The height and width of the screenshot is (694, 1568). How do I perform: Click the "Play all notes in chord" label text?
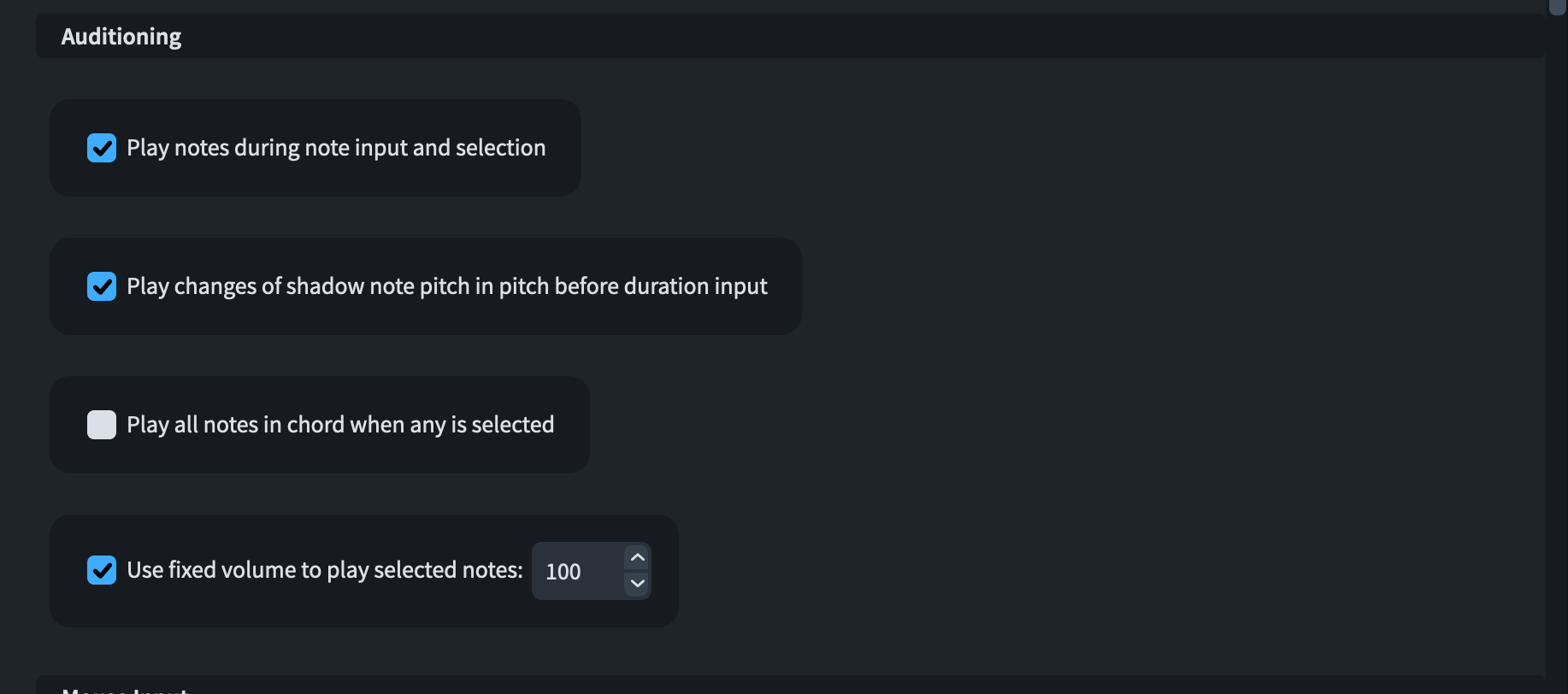340,425
